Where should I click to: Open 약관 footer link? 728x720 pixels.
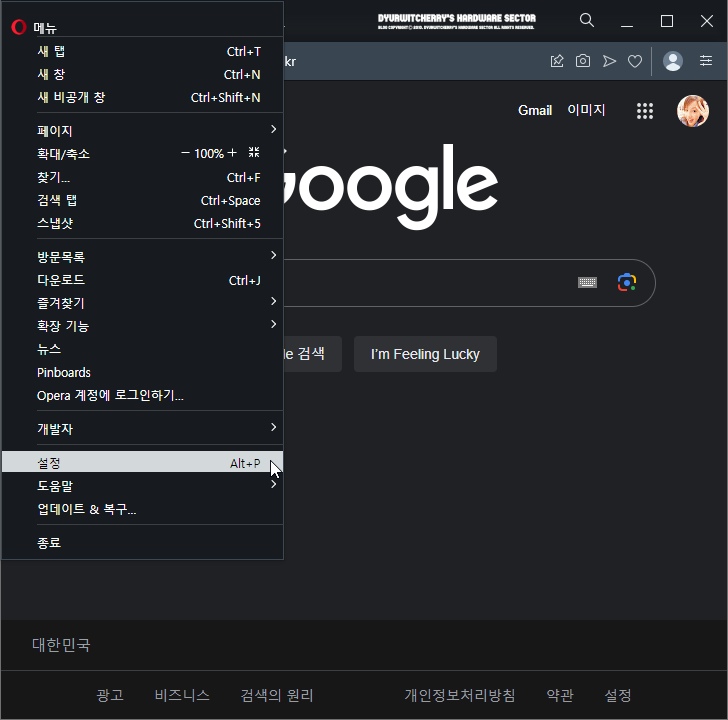click(560, 695)
